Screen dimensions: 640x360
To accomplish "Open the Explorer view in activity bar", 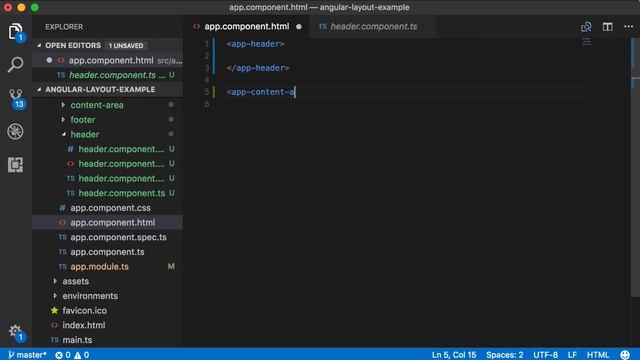I will pyautogui.click(x=15, y=31).
